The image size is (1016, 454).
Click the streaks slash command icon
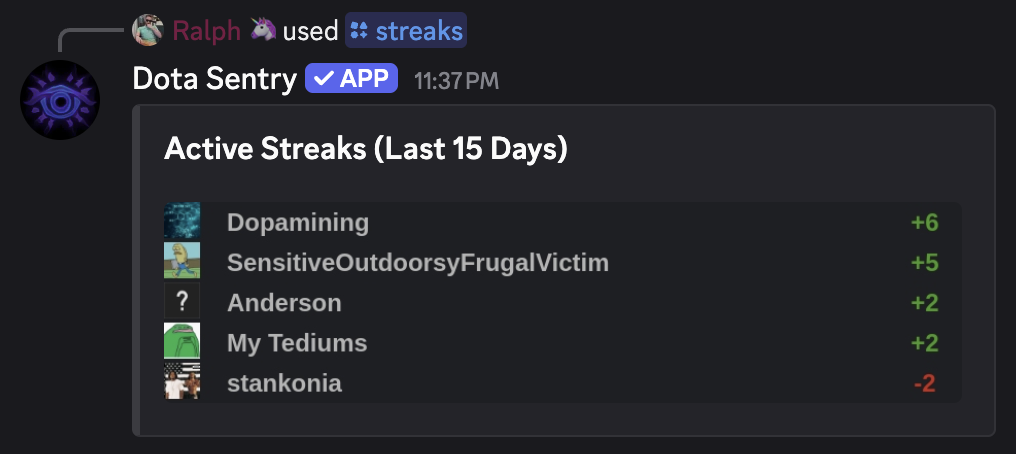coord(359,31)
